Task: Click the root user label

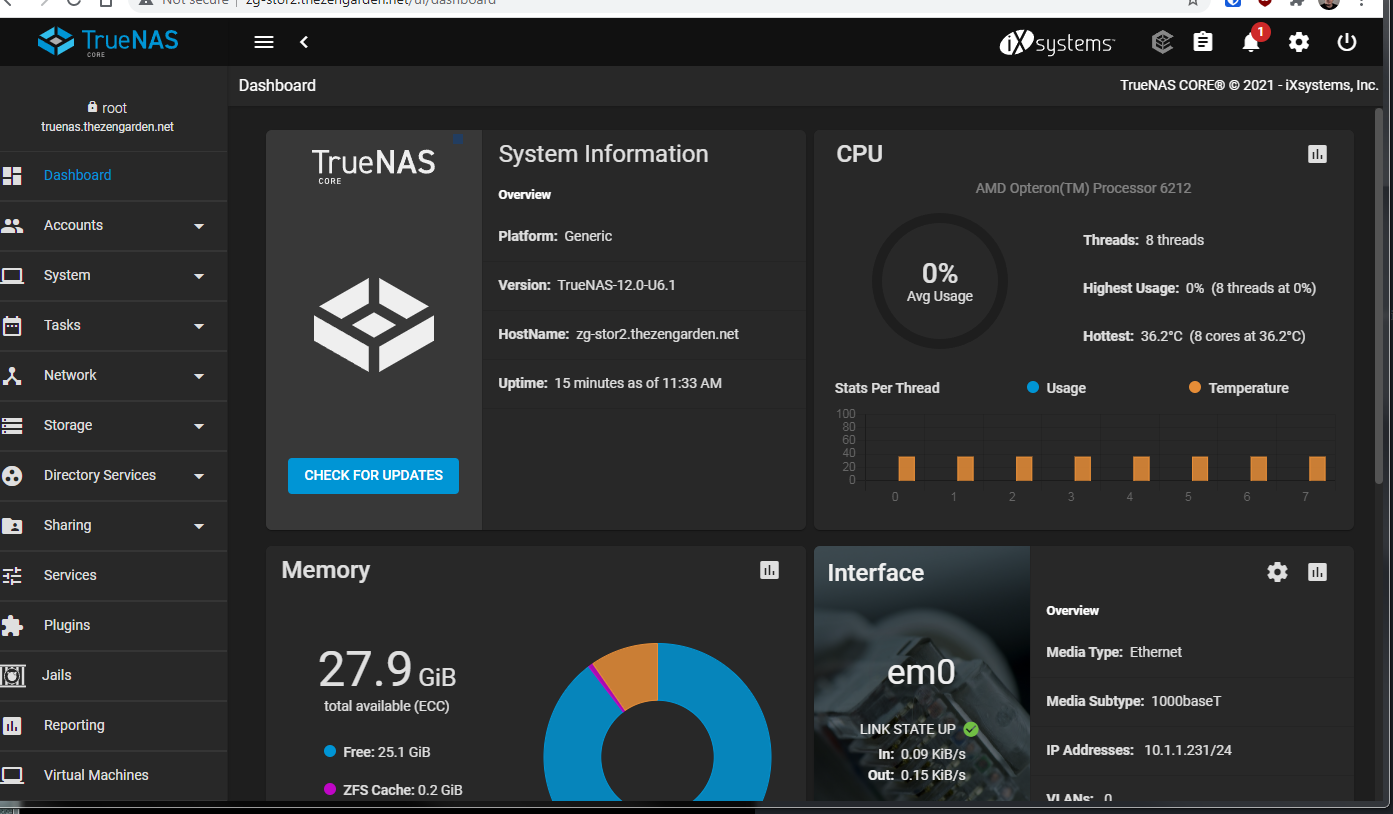Action: [107, 108]
